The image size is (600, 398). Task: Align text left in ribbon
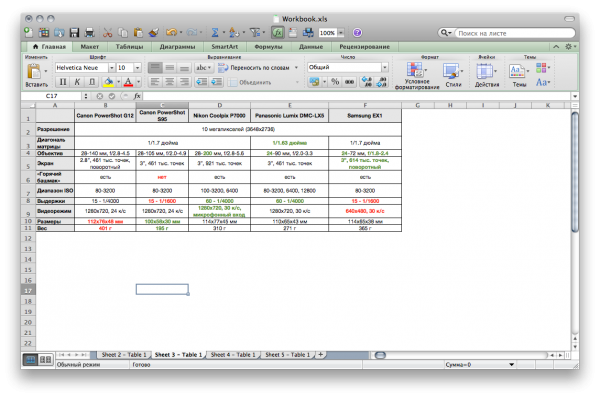[x=155, y=82]
